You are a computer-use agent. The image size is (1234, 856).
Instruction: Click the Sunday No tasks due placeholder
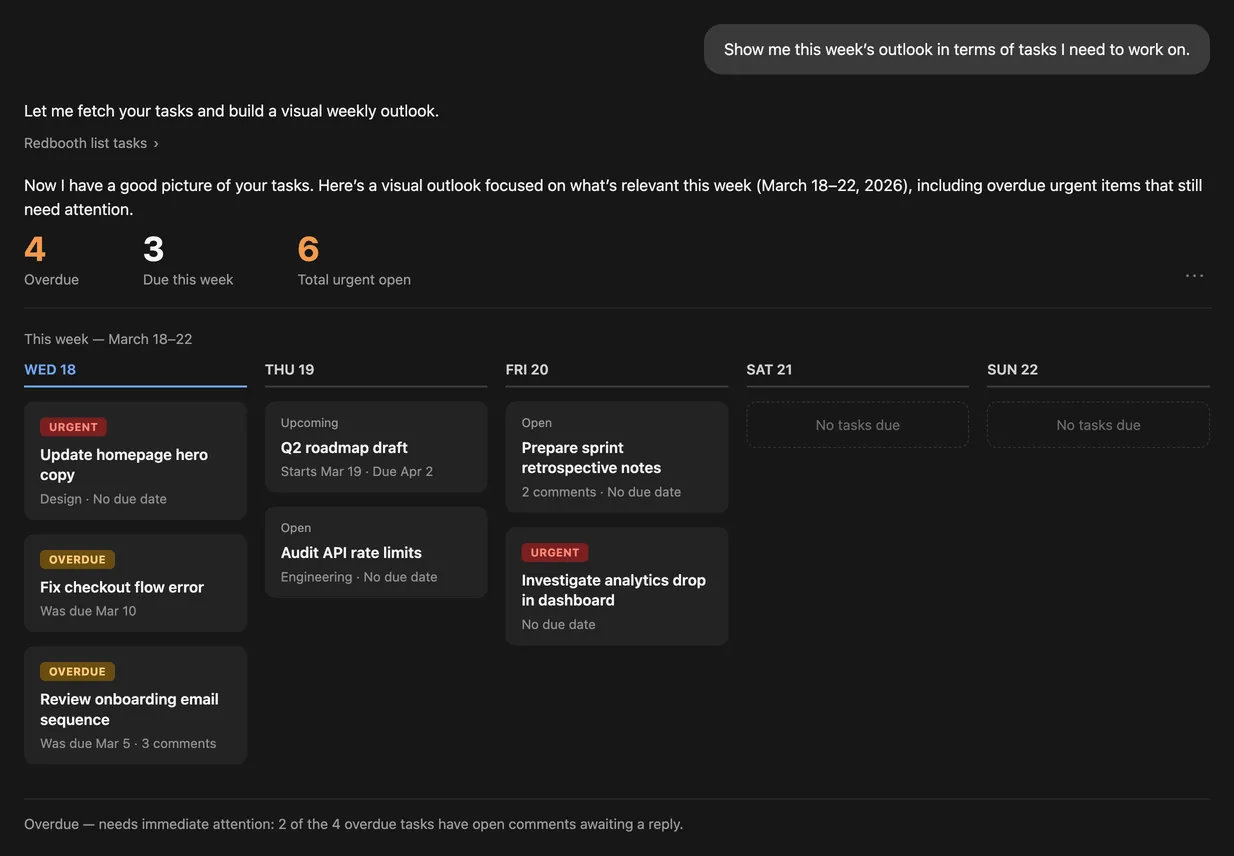1098,425
